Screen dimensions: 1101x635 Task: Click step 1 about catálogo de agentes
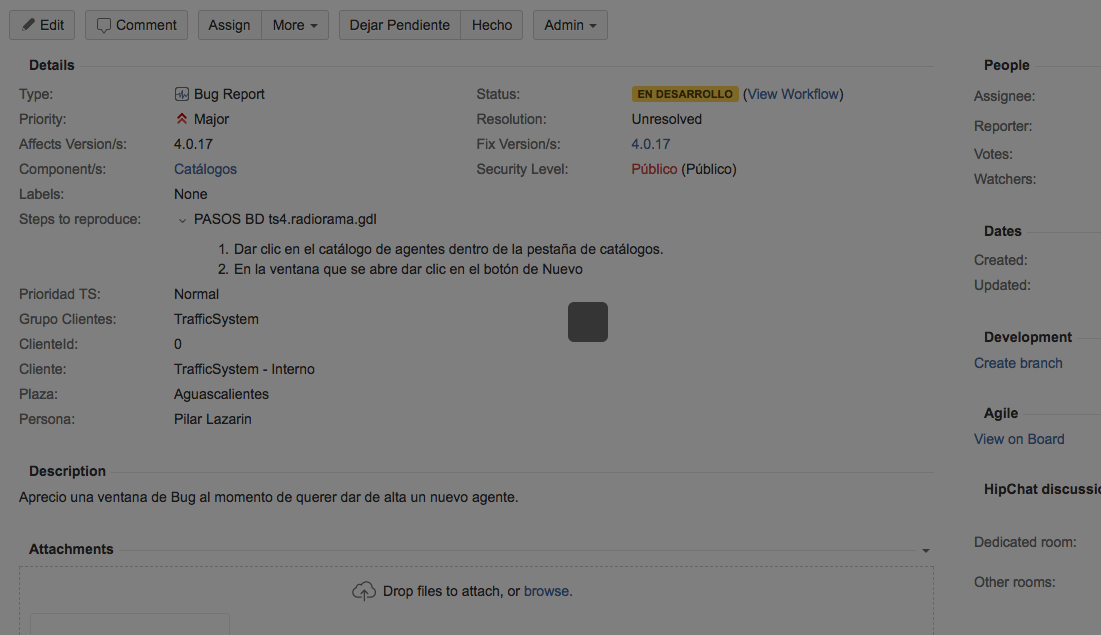(448, 249)
